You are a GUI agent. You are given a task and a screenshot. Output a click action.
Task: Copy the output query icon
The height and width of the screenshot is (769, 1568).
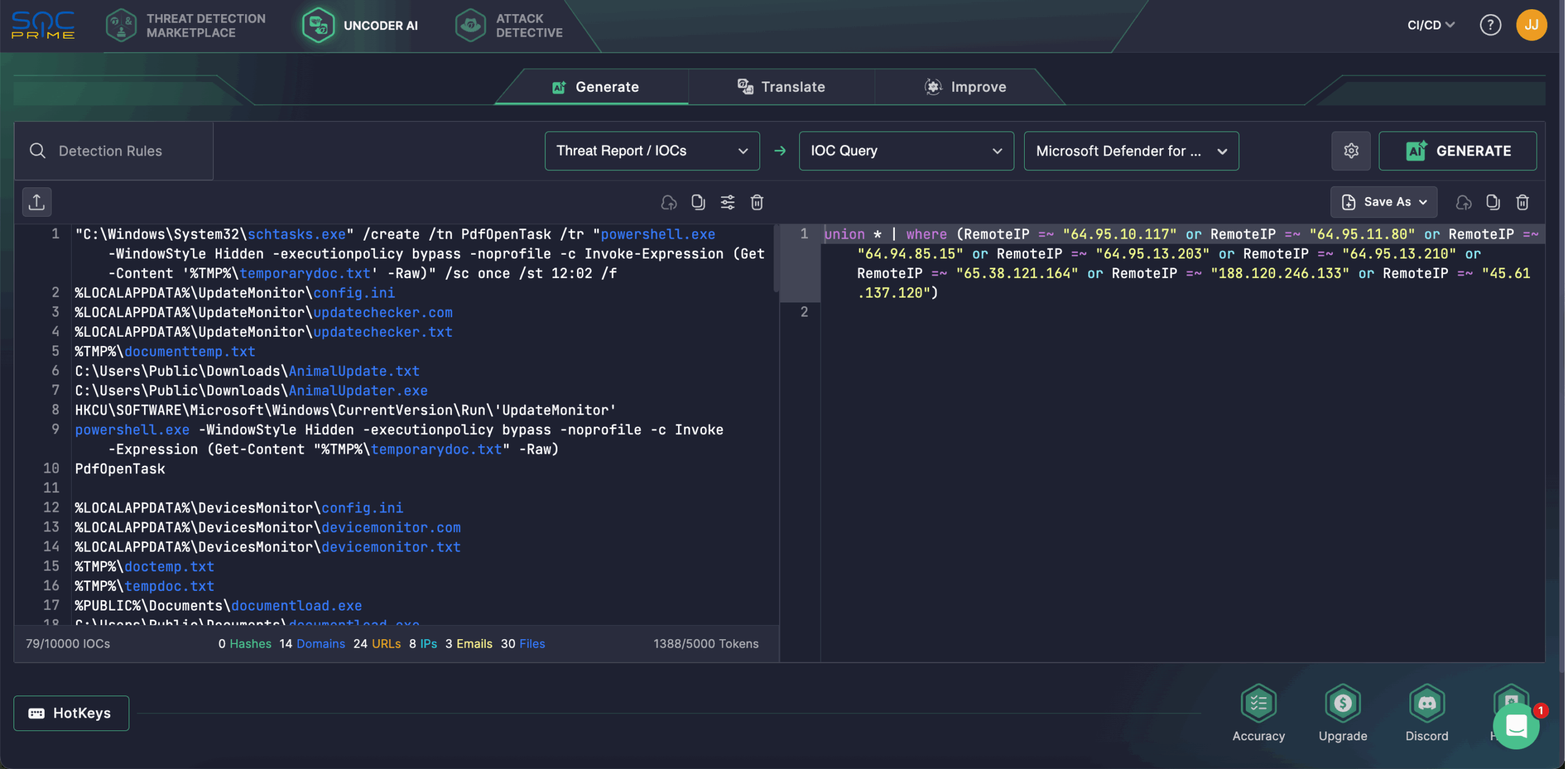pyautogui.click(x=1493, y=202)
